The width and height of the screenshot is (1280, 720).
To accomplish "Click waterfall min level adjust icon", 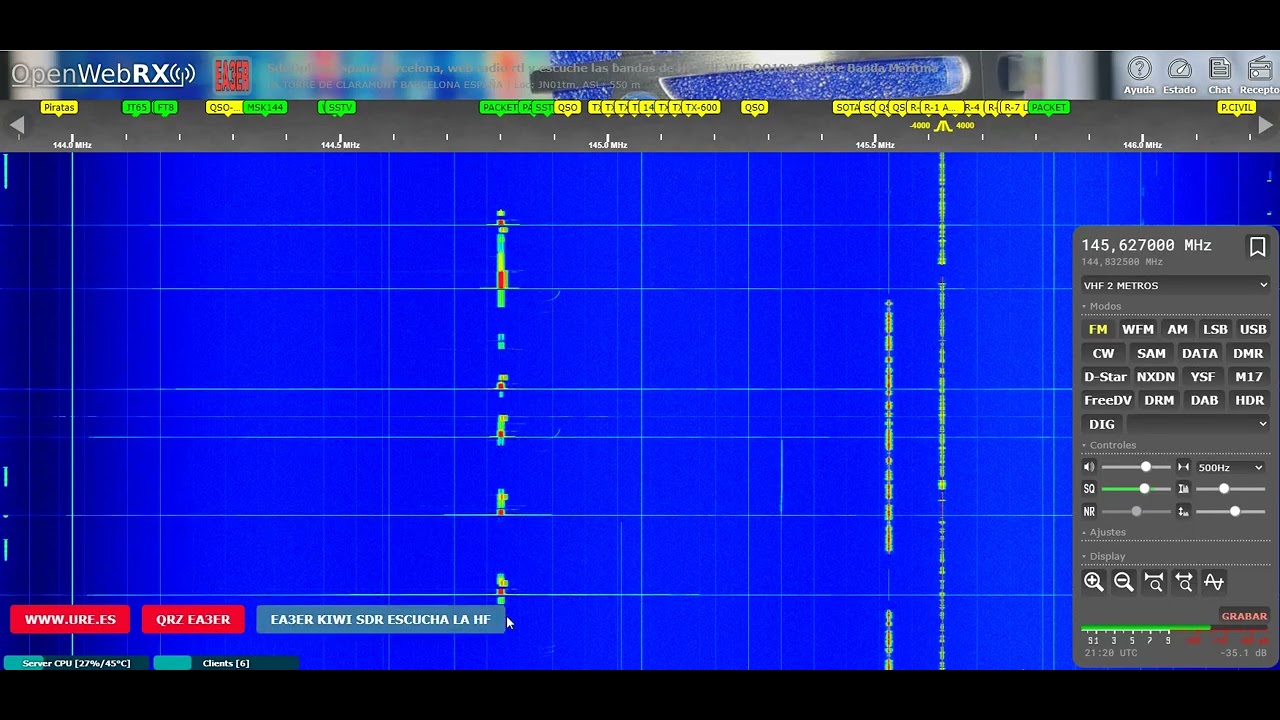I will point(1183,511).
